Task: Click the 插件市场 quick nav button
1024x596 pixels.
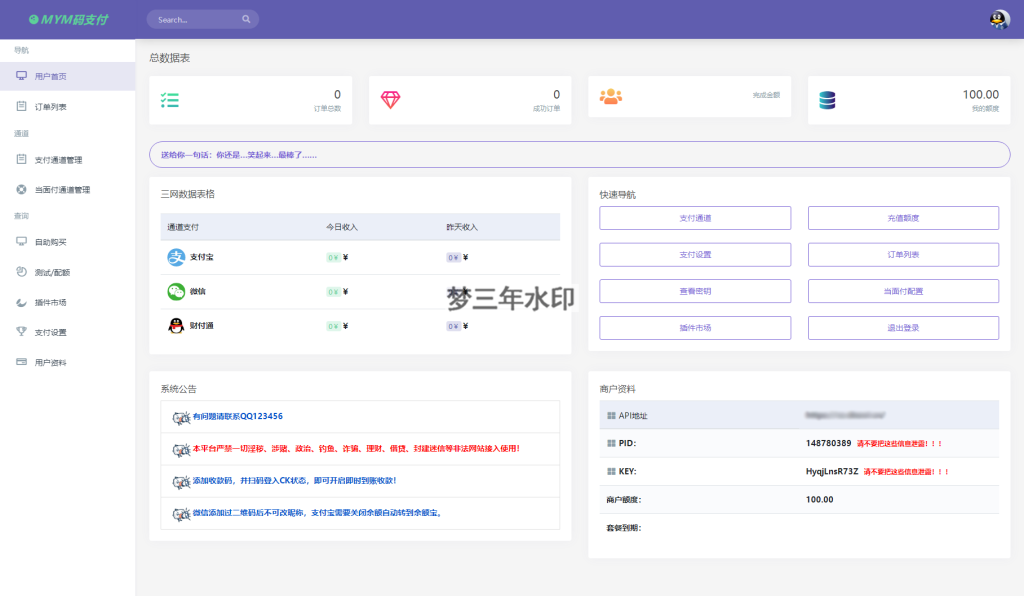Action: [x=695, y=328]
